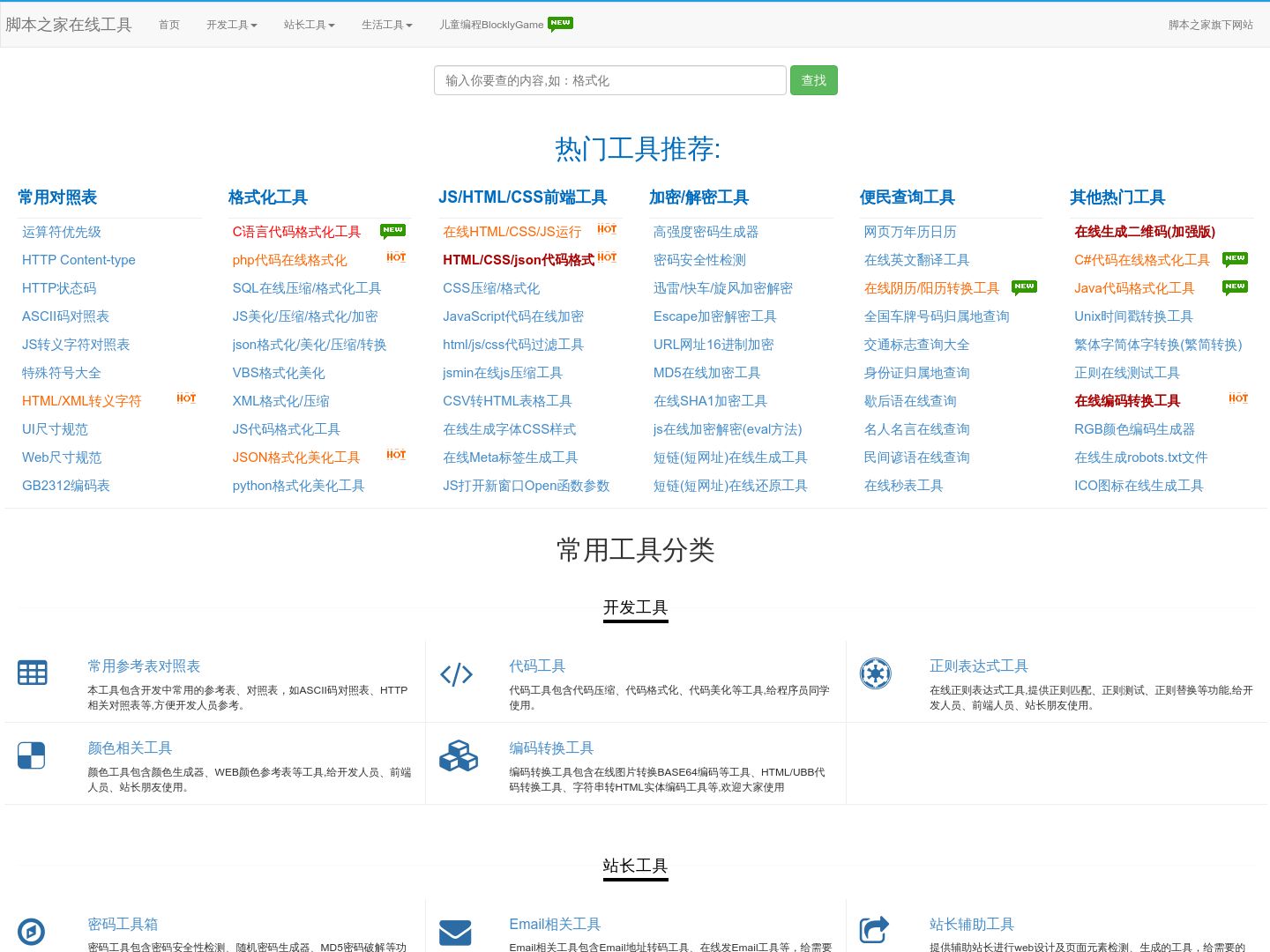Click the share arrow icon for 站长辅助工具

(875, 930)
